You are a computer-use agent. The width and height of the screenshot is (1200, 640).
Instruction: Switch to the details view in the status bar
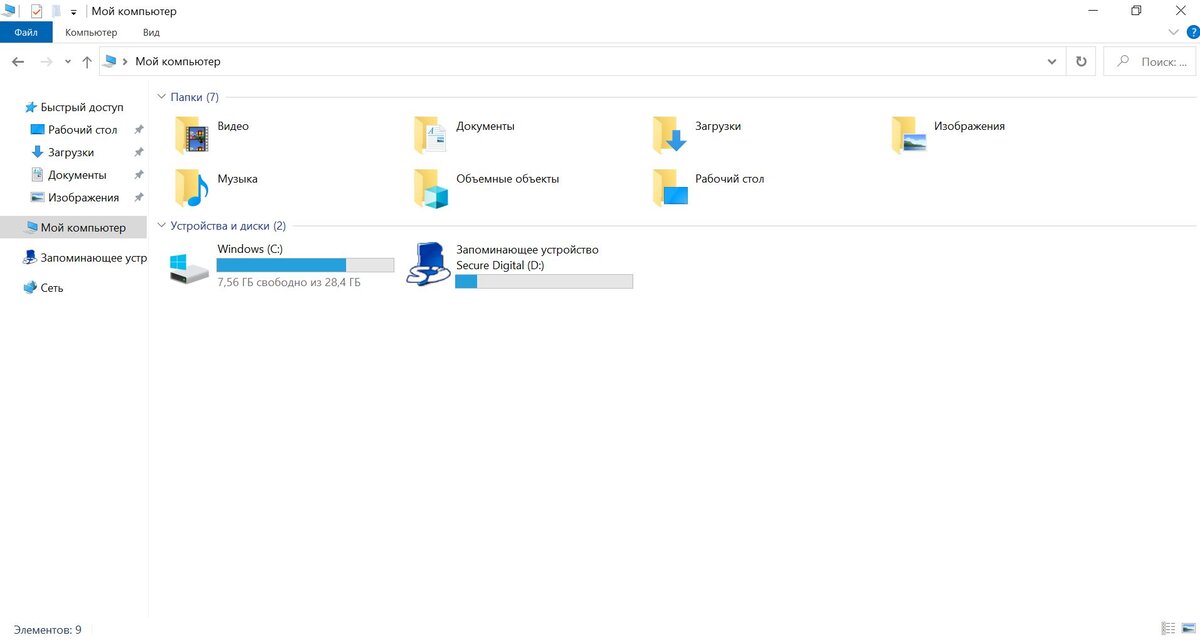point(1169,629)
